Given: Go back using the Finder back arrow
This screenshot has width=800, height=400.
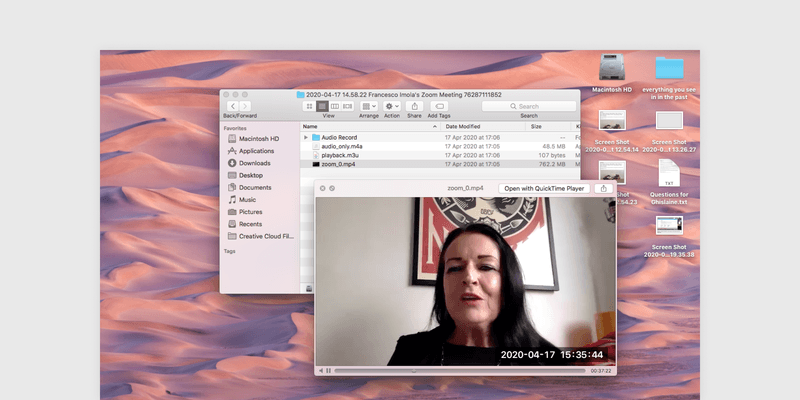Looking at the screenshot, I should (233, 105).
